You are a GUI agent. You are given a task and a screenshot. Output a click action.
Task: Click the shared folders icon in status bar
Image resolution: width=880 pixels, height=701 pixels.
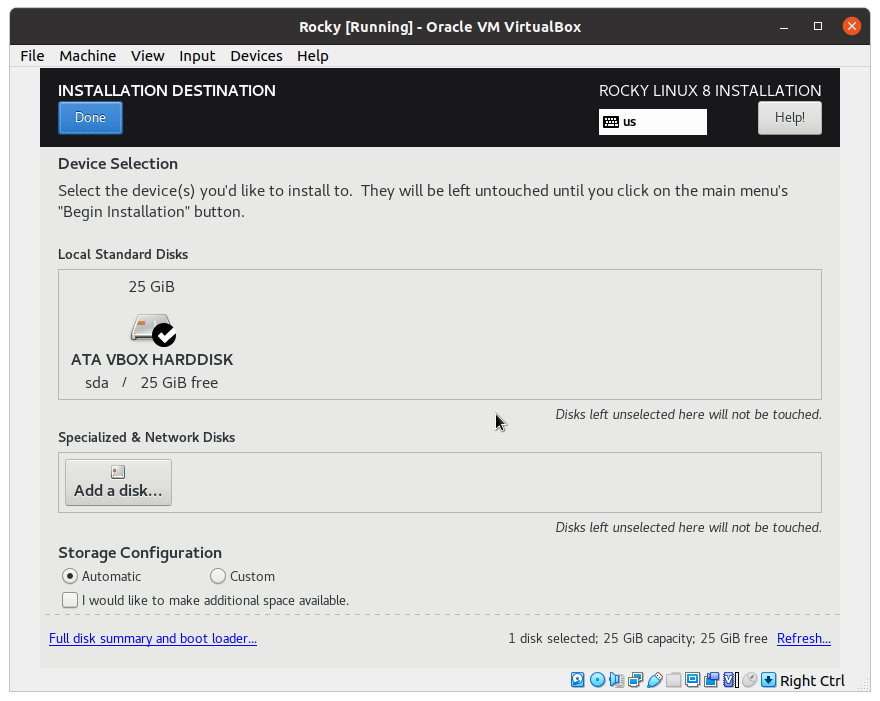[673, 680]
